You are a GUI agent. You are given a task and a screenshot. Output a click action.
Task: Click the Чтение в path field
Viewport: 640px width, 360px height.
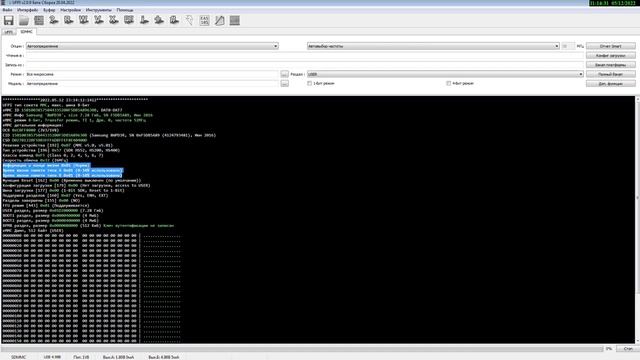[x=304, y=56]
